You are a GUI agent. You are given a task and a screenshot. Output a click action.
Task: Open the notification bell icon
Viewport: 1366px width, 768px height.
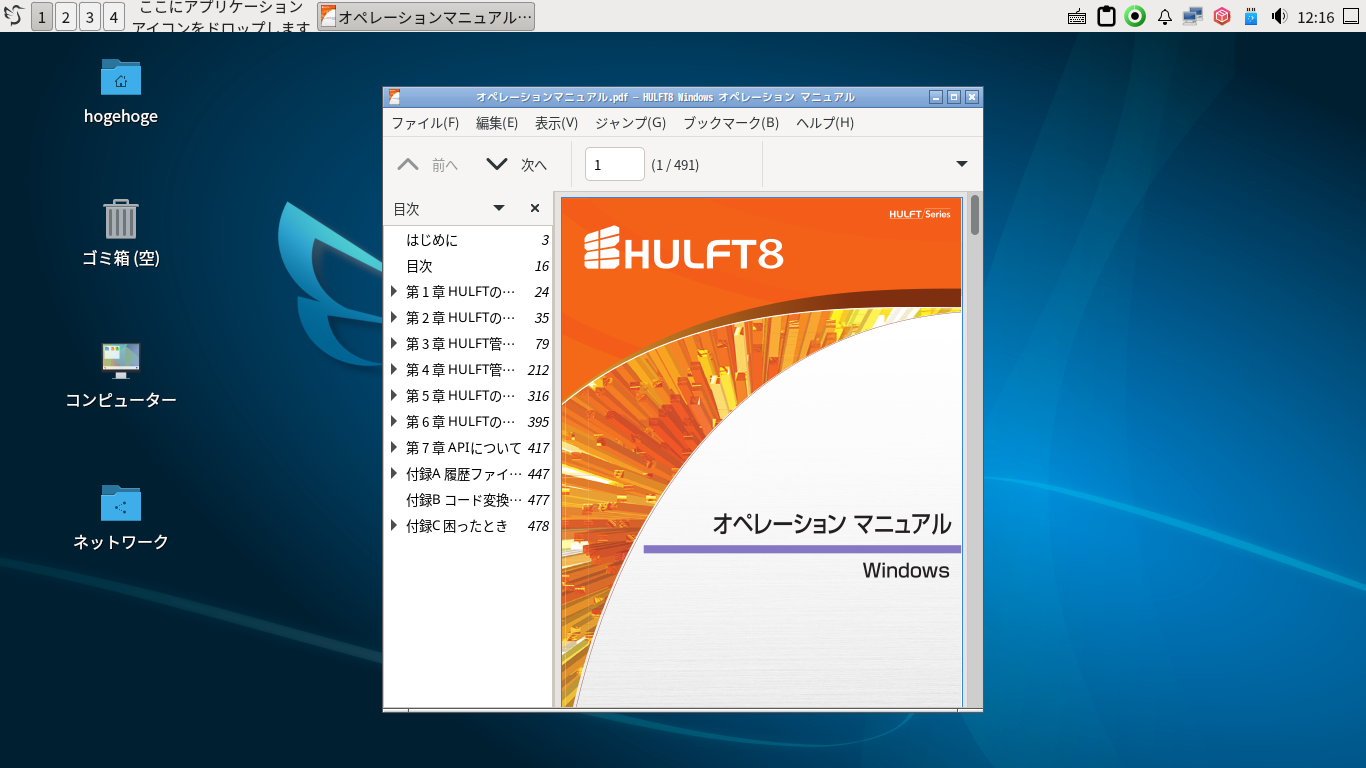pyautogui.click(x=1164, y=17)
